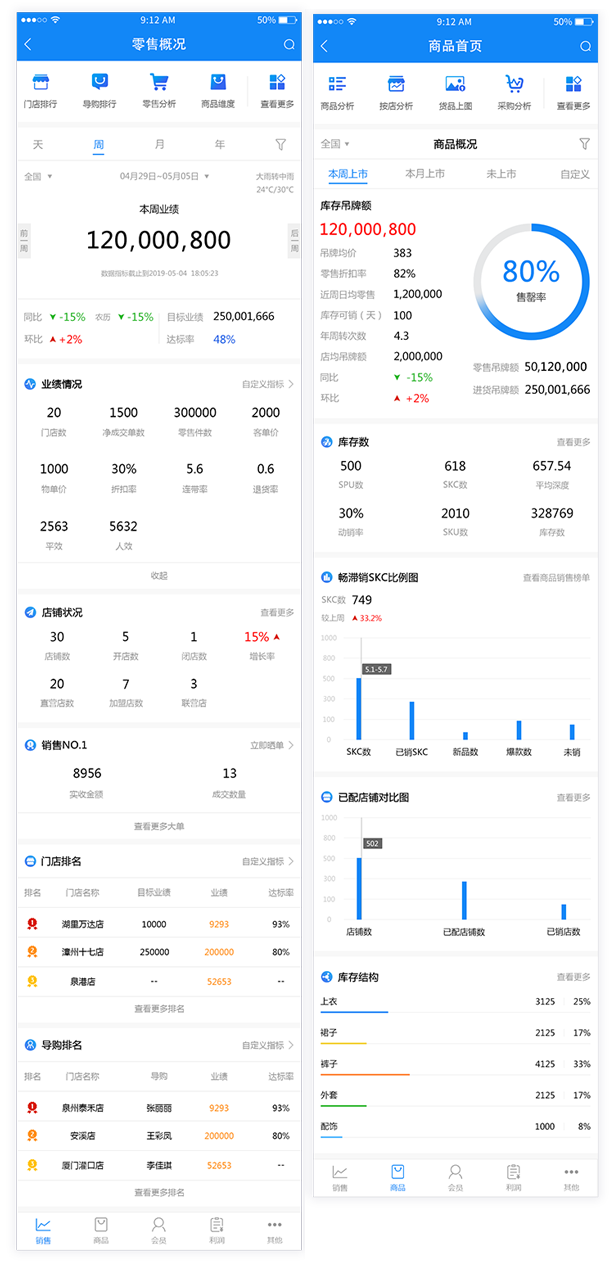Tap 查看更多 grid icon on 商品首页 screen
This screenshot has width=614, height=1268.
tap(573, 84)
